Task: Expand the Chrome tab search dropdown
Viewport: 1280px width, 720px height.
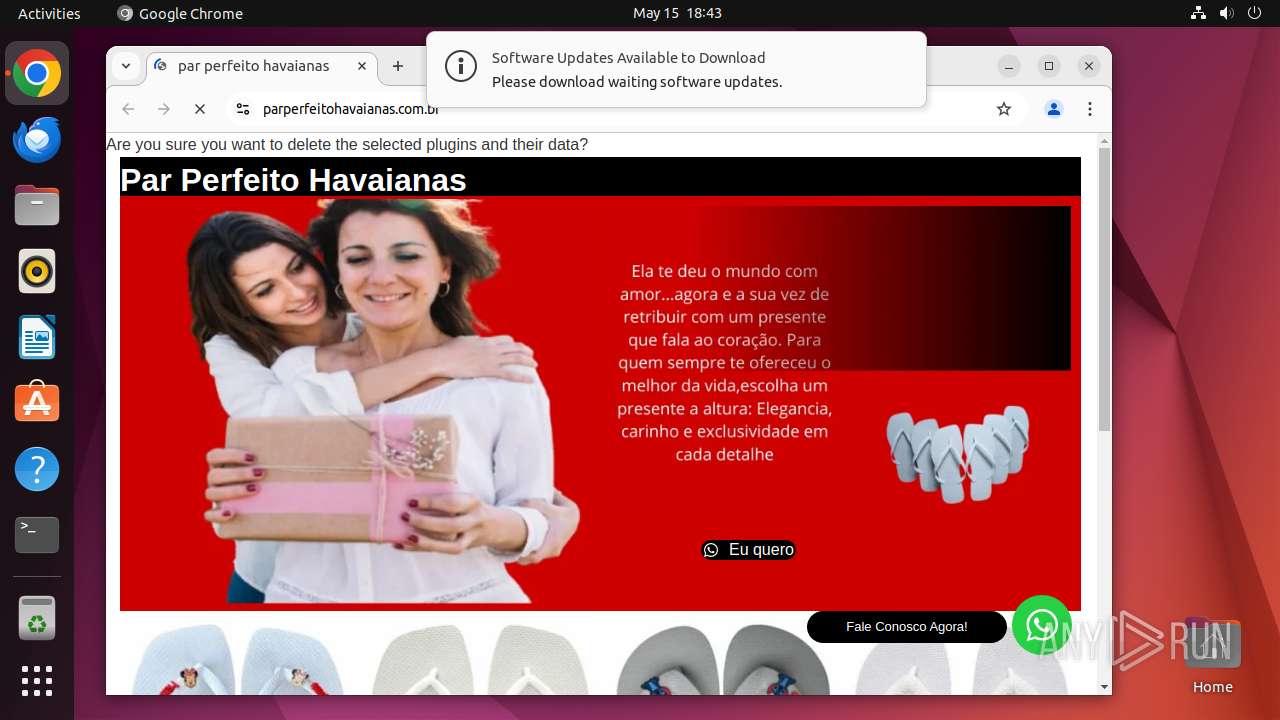Action: pyautogui.click(x=126, y=66)
